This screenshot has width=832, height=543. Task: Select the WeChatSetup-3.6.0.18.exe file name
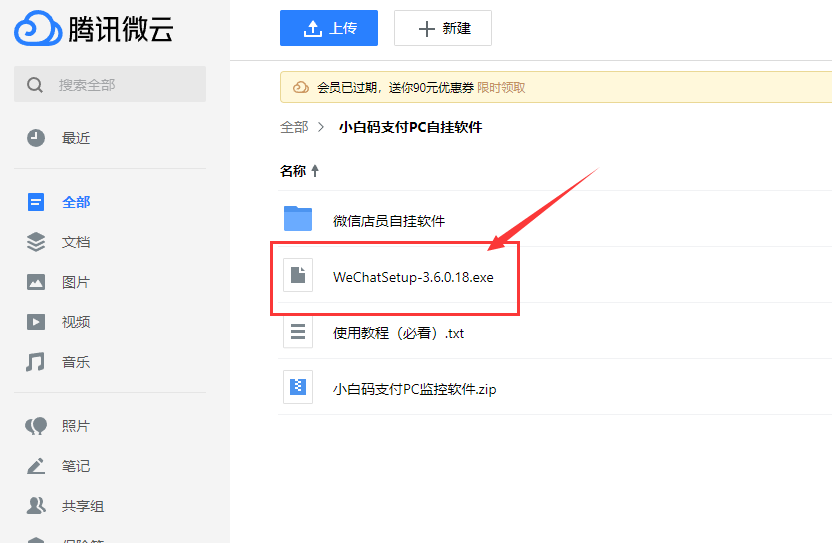(x=413, y=277)
